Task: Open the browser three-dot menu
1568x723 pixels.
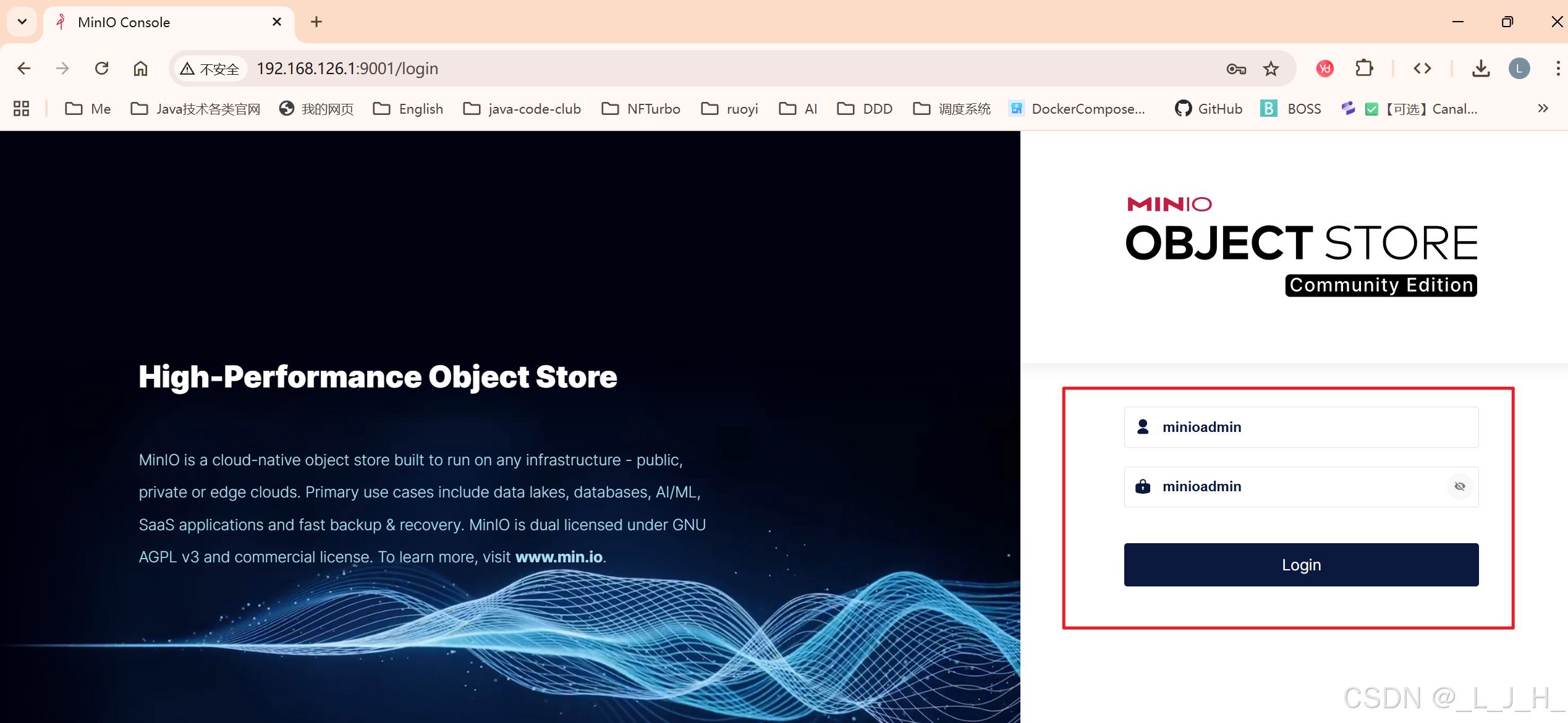Action: pos(1557,69)
